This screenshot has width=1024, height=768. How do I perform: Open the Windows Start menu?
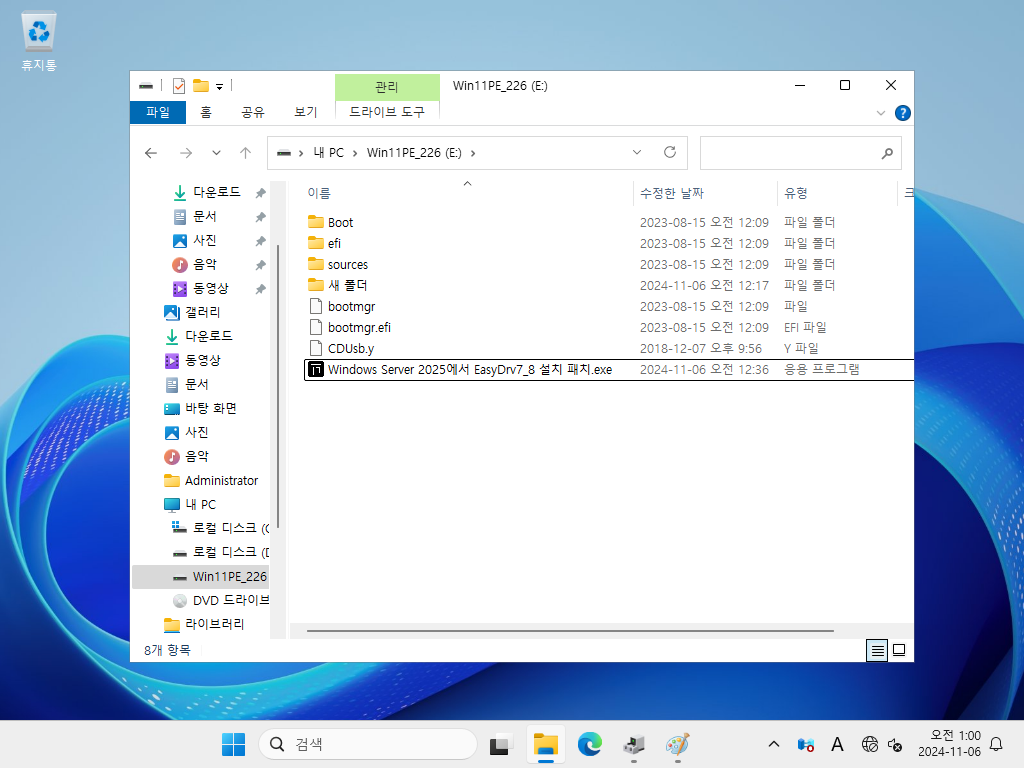(233, 744)
